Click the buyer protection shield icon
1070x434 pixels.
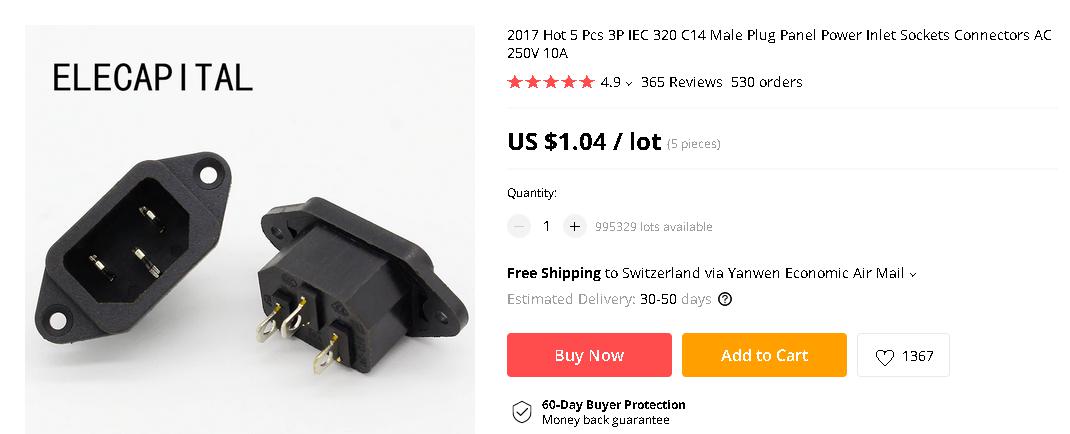tap(522, 412)
